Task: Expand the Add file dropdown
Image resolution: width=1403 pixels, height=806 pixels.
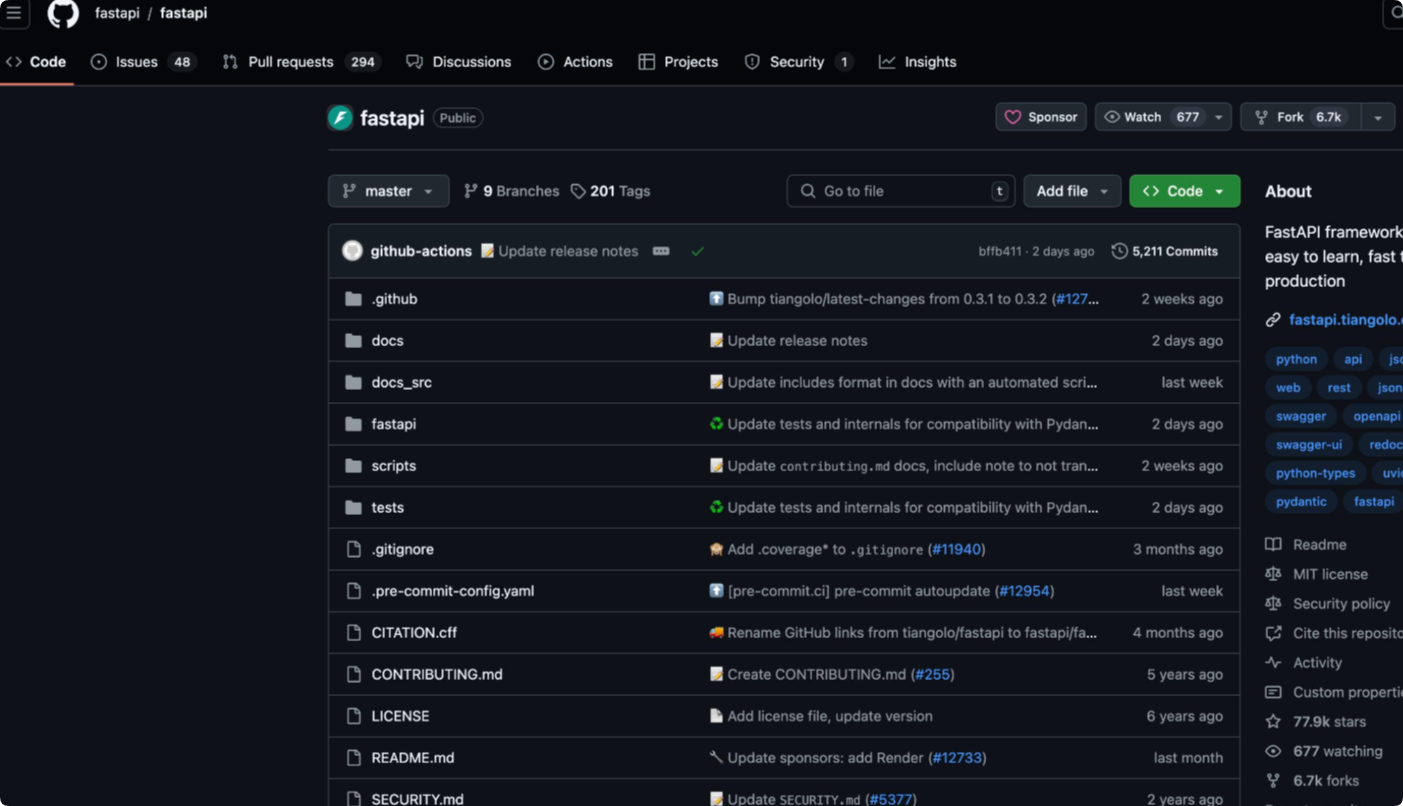Action: pos(1072,191)
